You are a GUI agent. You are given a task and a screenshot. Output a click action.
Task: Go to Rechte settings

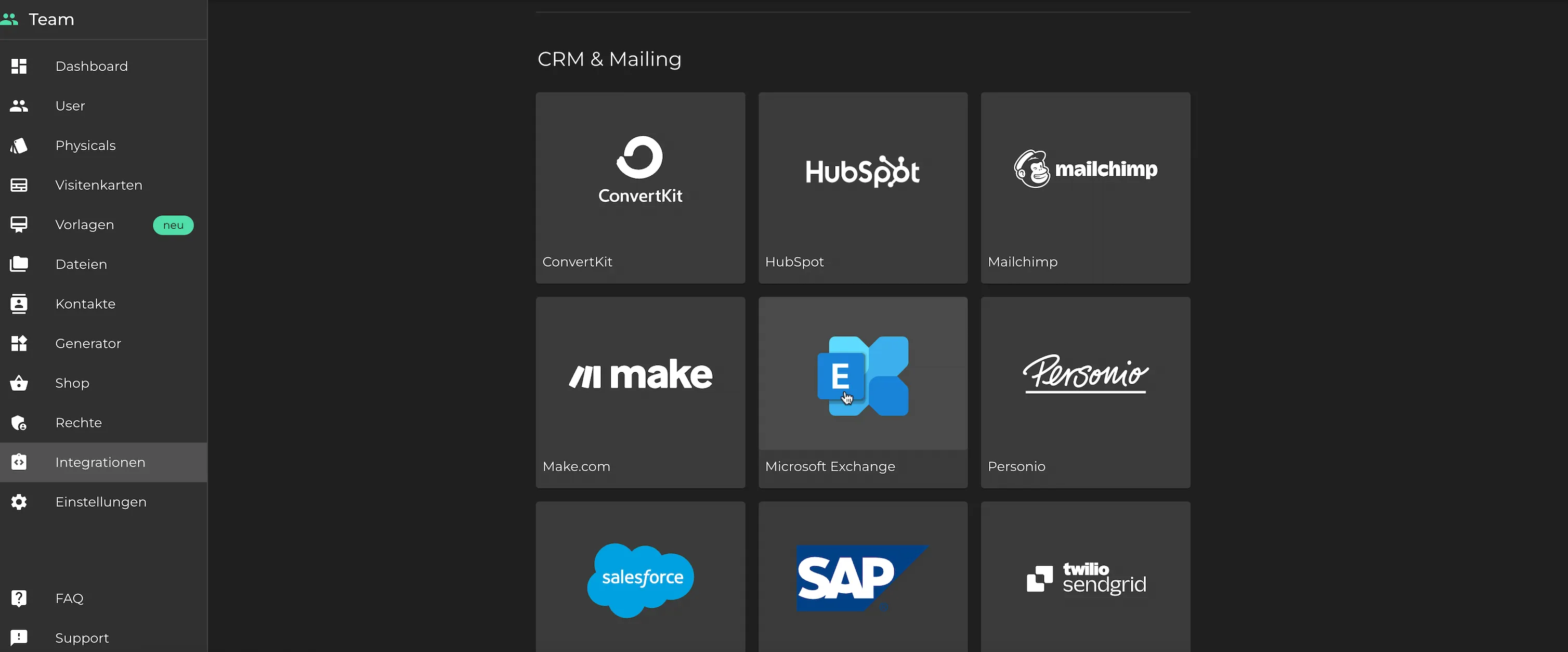(x=103, y=423)
